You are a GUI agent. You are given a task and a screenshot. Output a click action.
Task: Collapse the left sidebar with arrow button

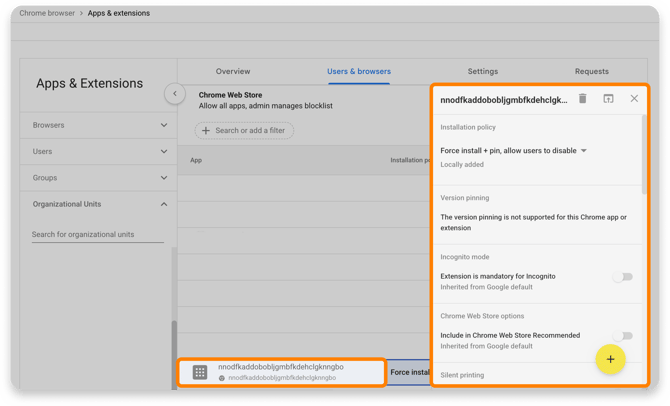[175, 94]
